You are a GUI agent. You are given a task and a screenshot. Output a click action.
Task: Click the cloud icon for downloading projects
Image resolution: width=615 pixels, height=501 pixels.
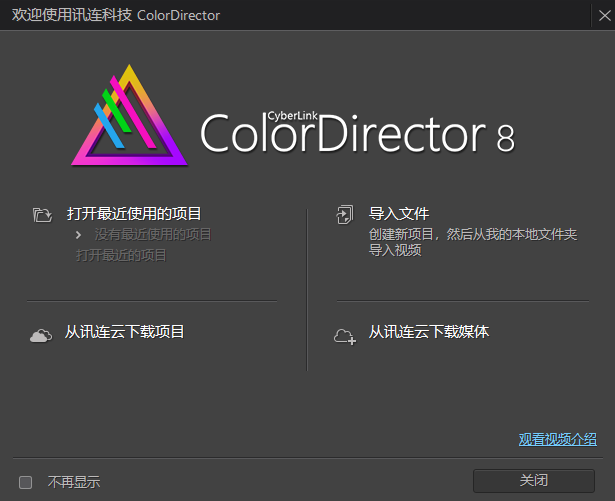pyautogui.click(x=41, y=336)
